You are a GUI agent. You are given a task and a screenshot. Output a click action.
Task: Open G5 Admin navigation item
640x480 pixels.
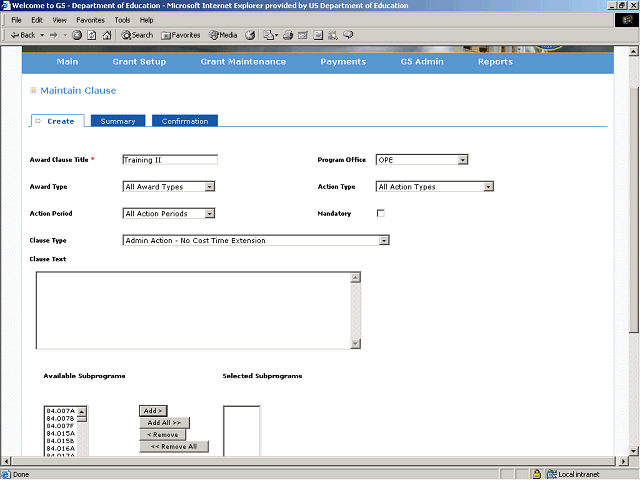(x=422, y=62)
